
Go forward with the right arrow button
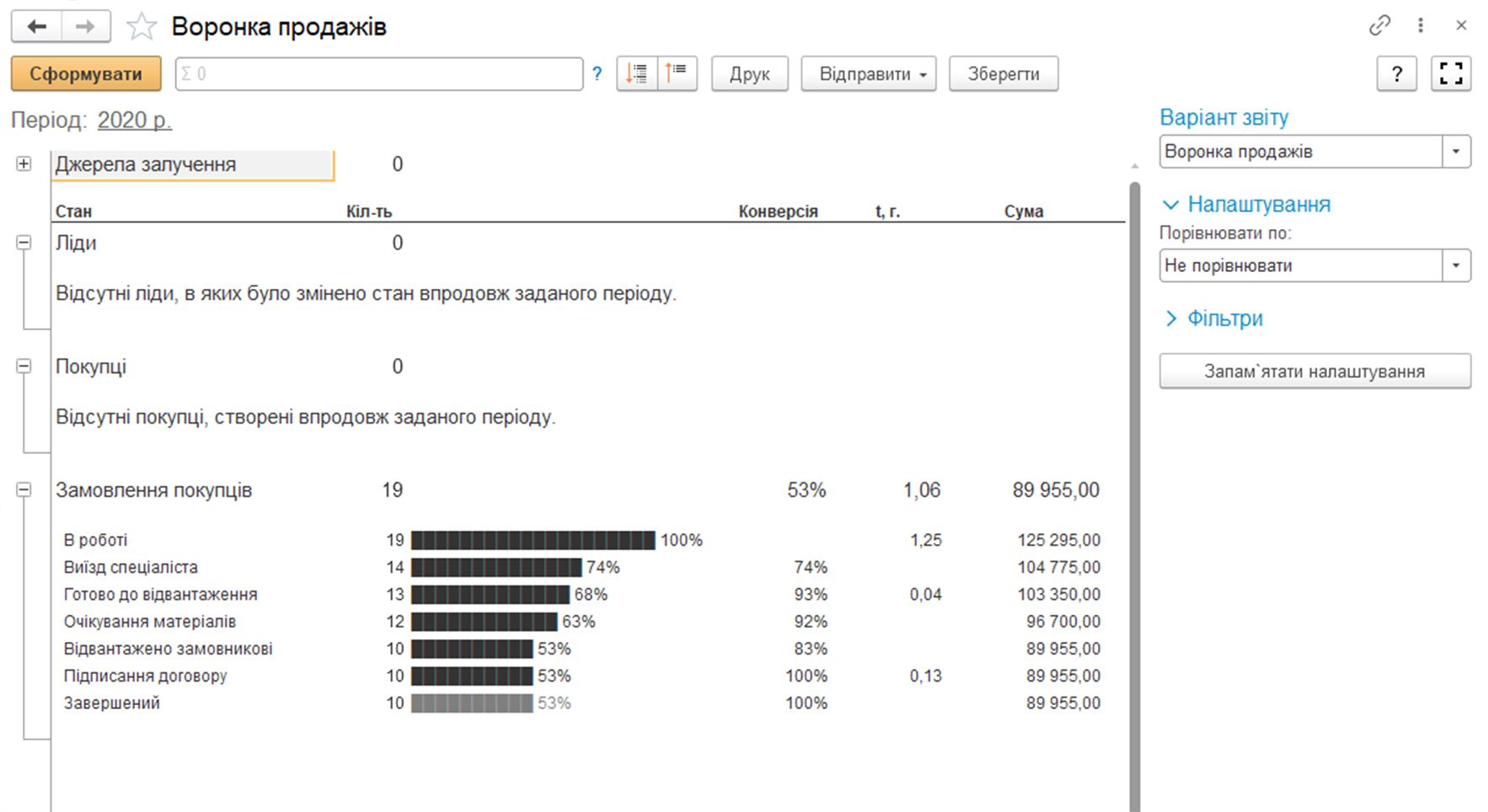85,26
